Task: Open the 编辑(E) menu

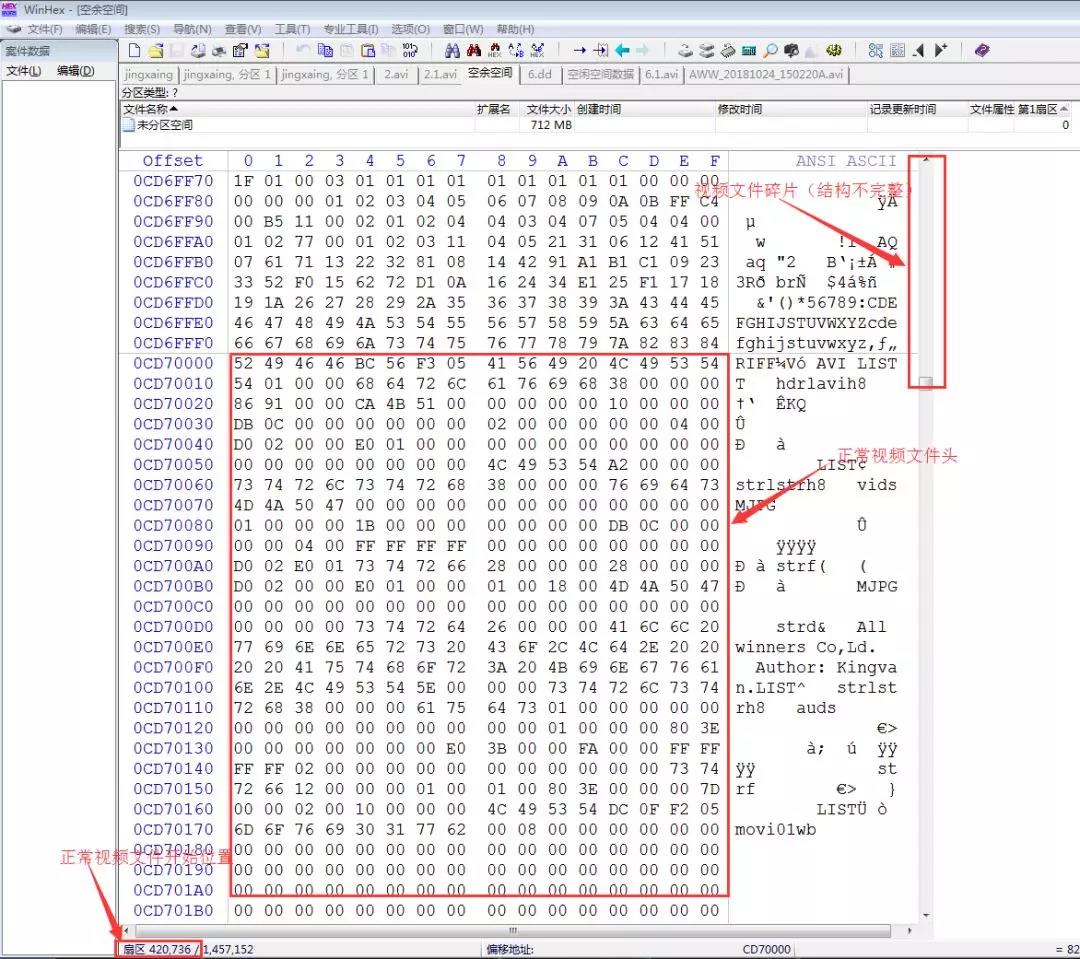Action: click(93, 29)
